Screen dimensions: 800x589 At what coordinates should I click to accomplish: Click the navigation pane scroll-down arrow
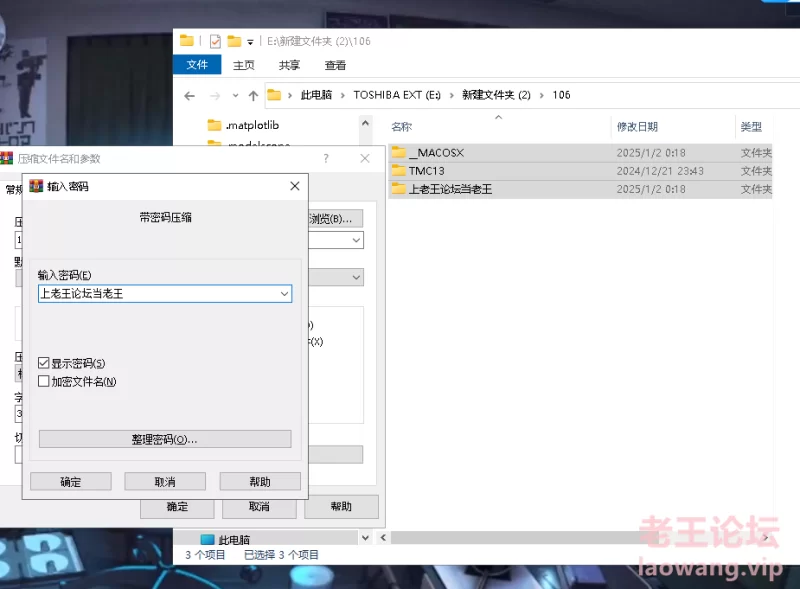(365, 537)
